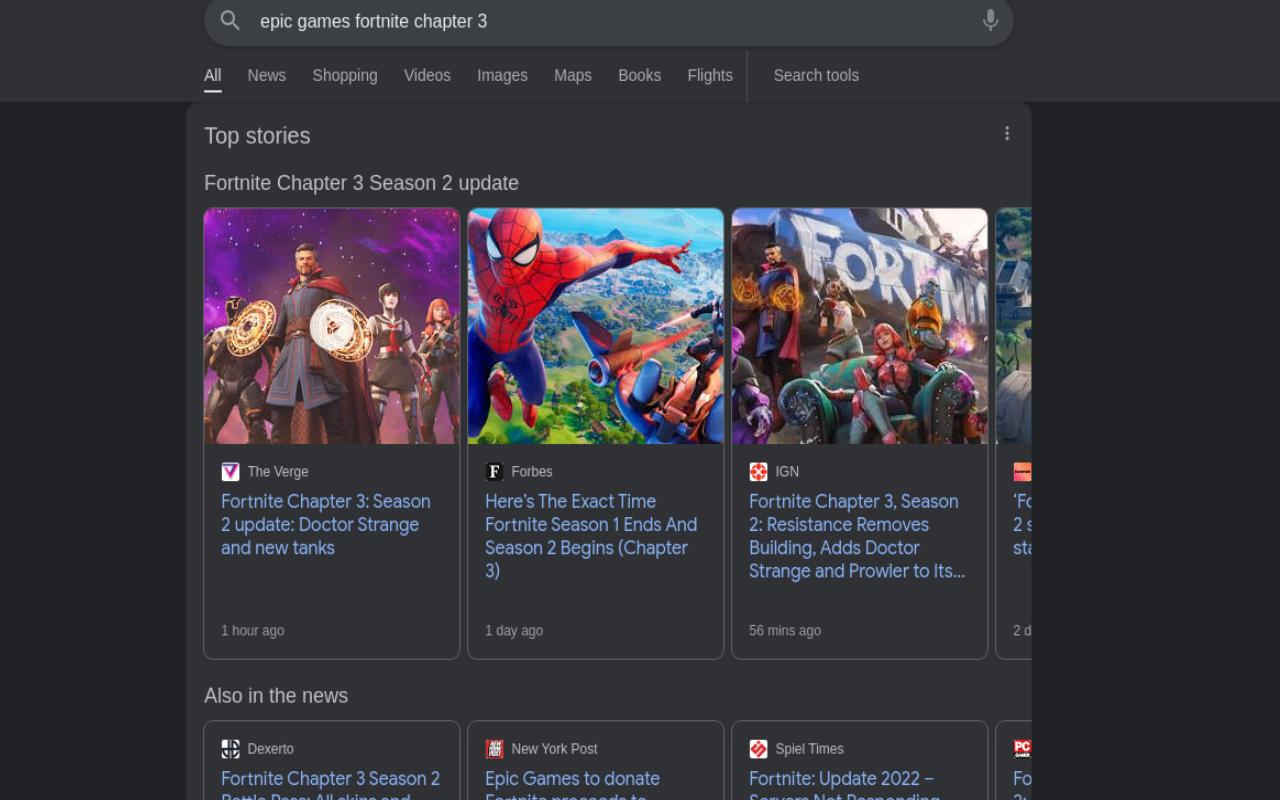
Task: Open New York Post Epic Games donate headline
Action: 573,784
